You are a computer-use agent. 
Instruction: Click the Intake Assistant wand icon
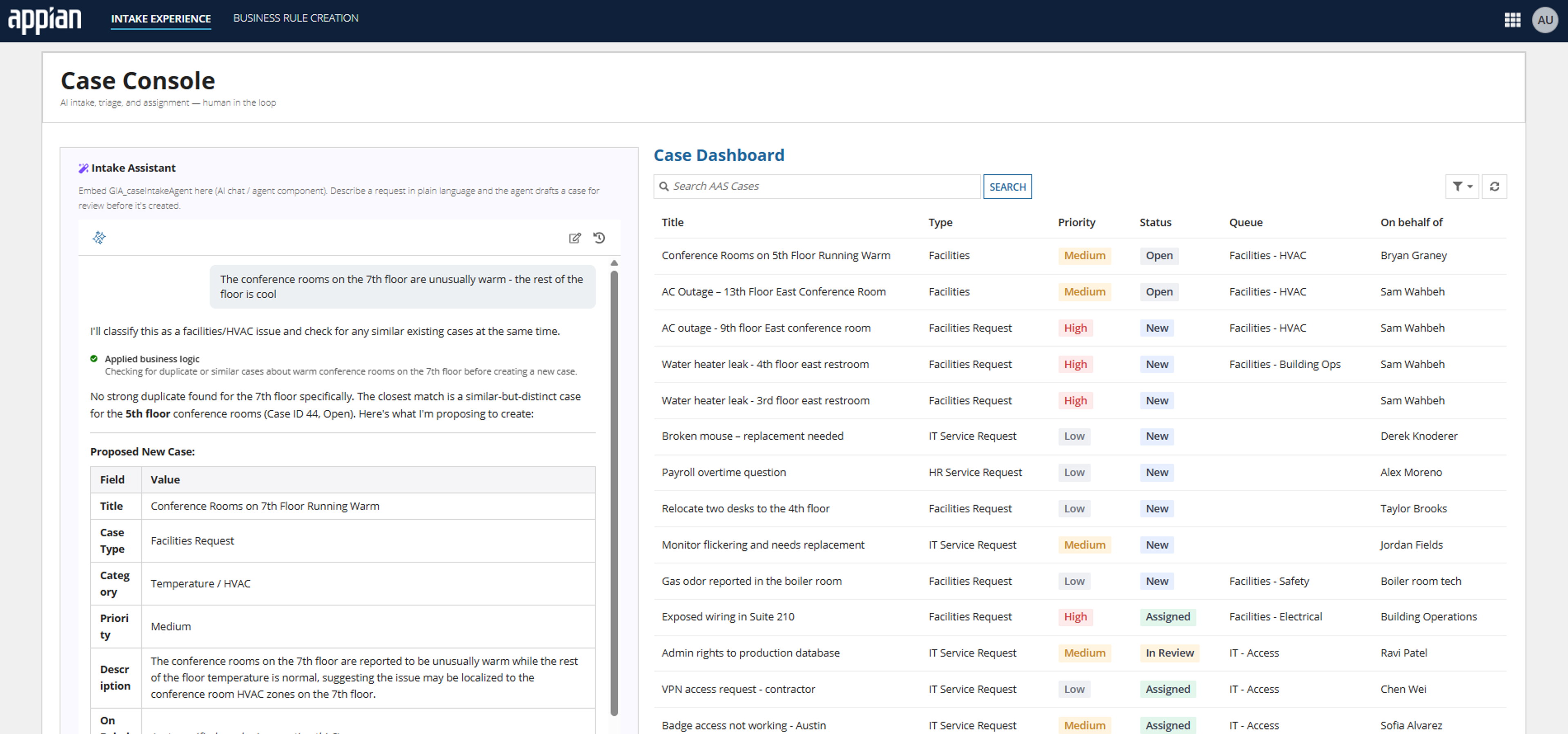tap(83, 168)
